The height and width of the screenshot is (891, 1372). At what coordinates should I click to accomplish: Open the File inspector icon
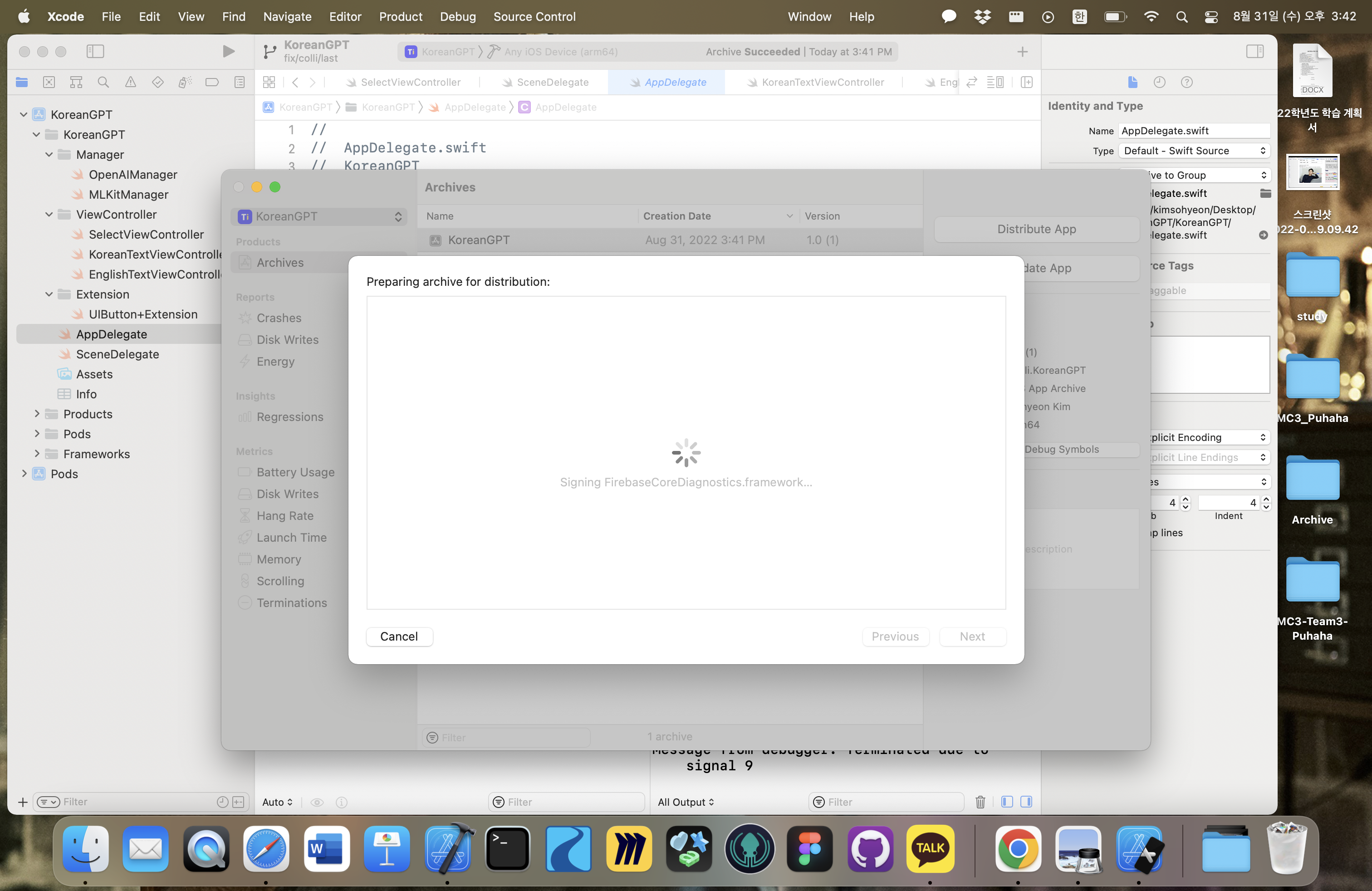[1133, 82]
